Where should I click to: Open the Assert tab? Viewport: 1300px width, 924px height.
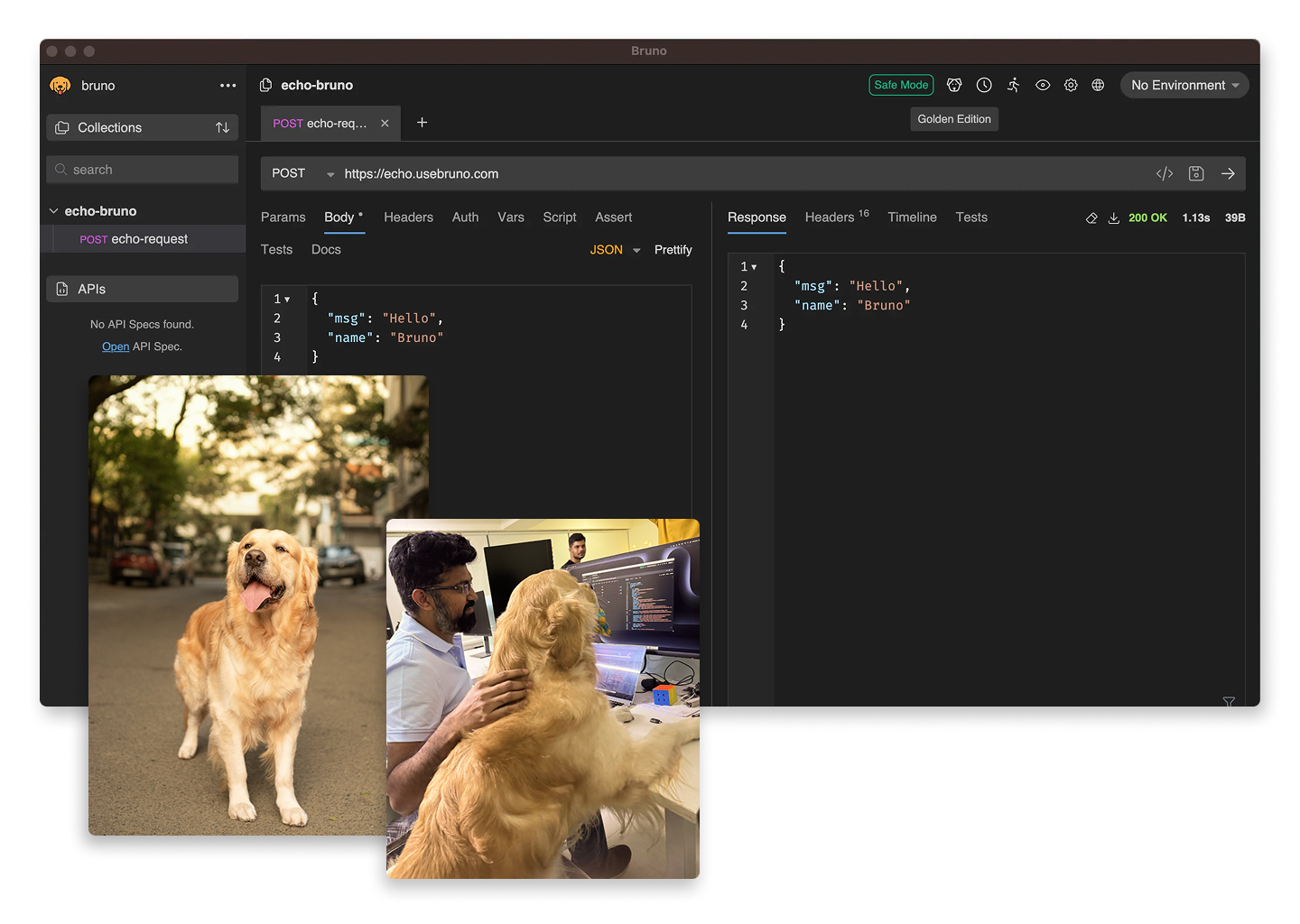(x=614, y=217)
